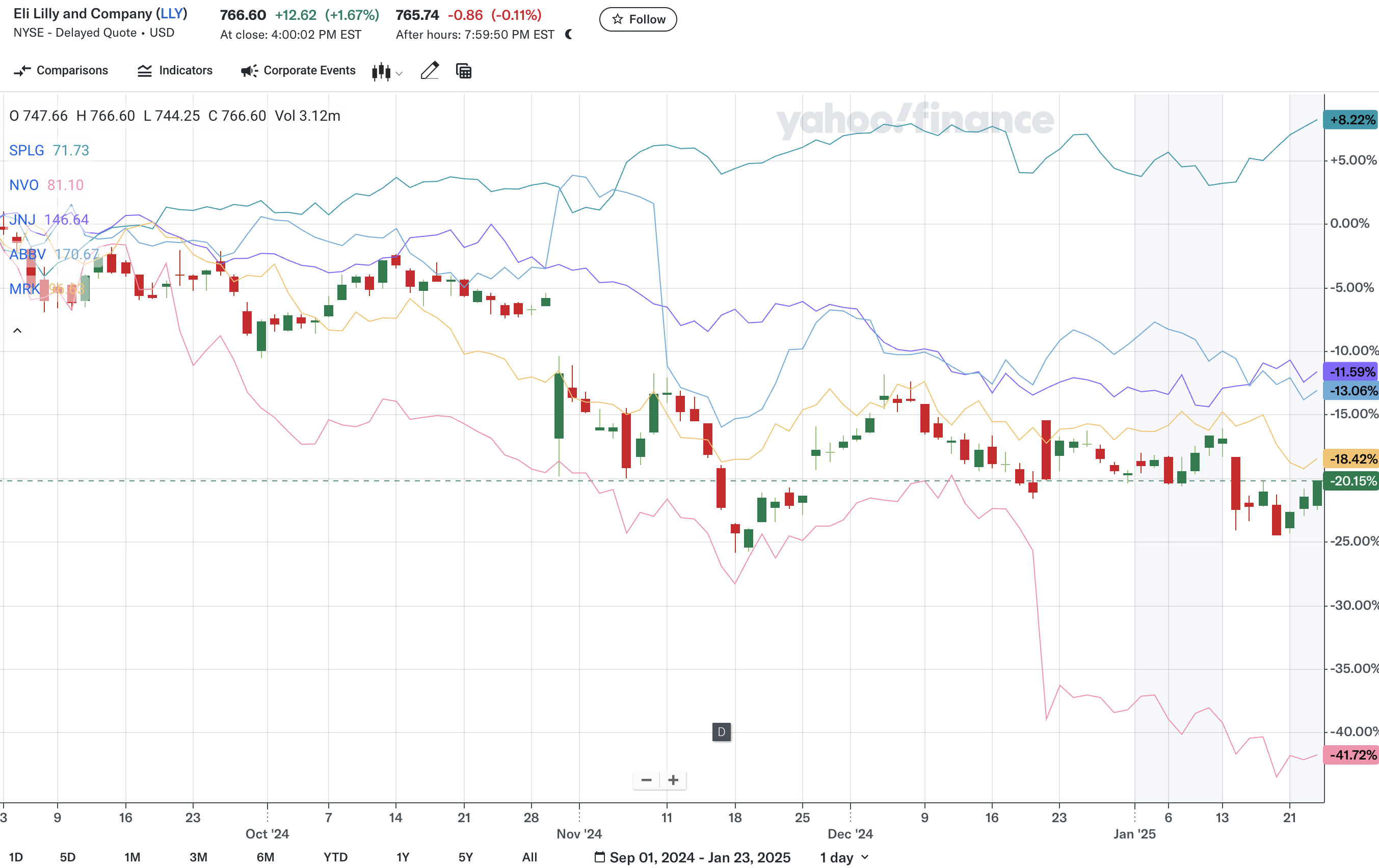
Task: Open the 1 day interval dropdown
Action: click(x=844, y=857)
